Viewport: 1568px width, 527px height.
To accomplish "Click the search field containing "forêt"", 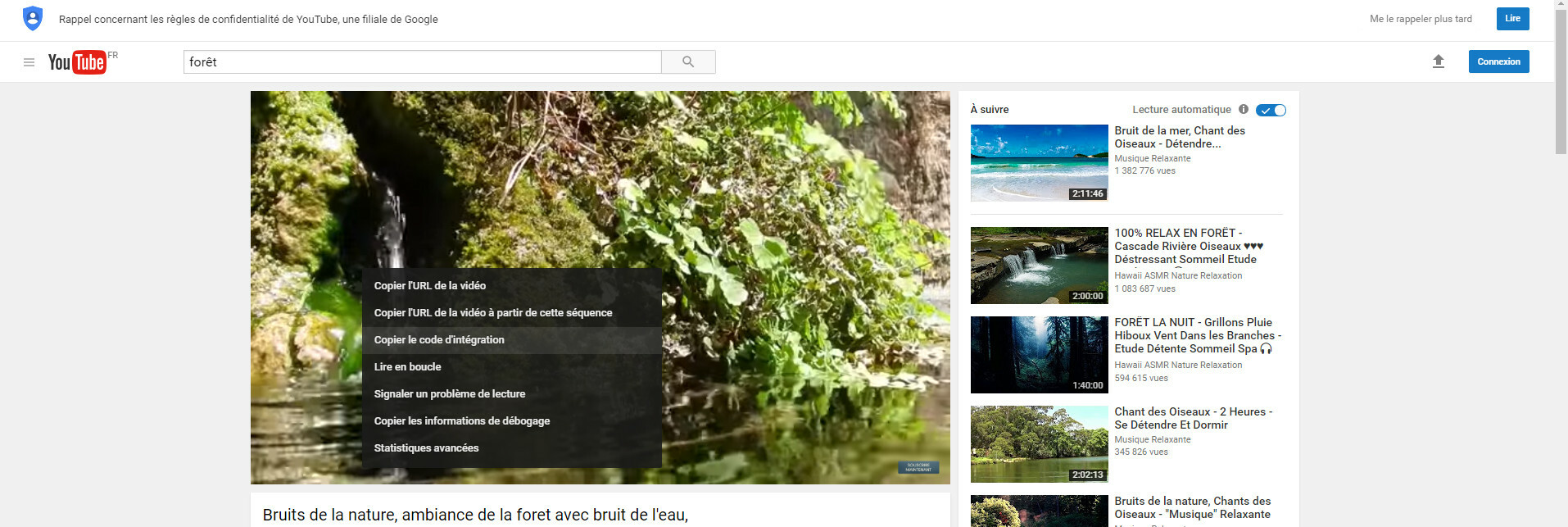I will pyautogui.click(x=422, y=62).
